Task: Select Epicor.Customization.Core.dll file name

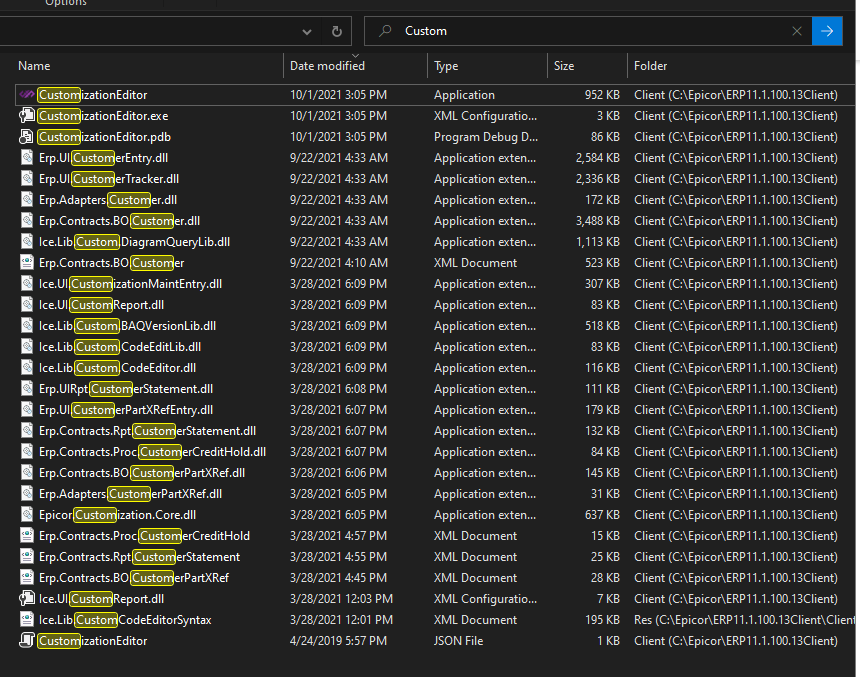Action: click(117, 515)
